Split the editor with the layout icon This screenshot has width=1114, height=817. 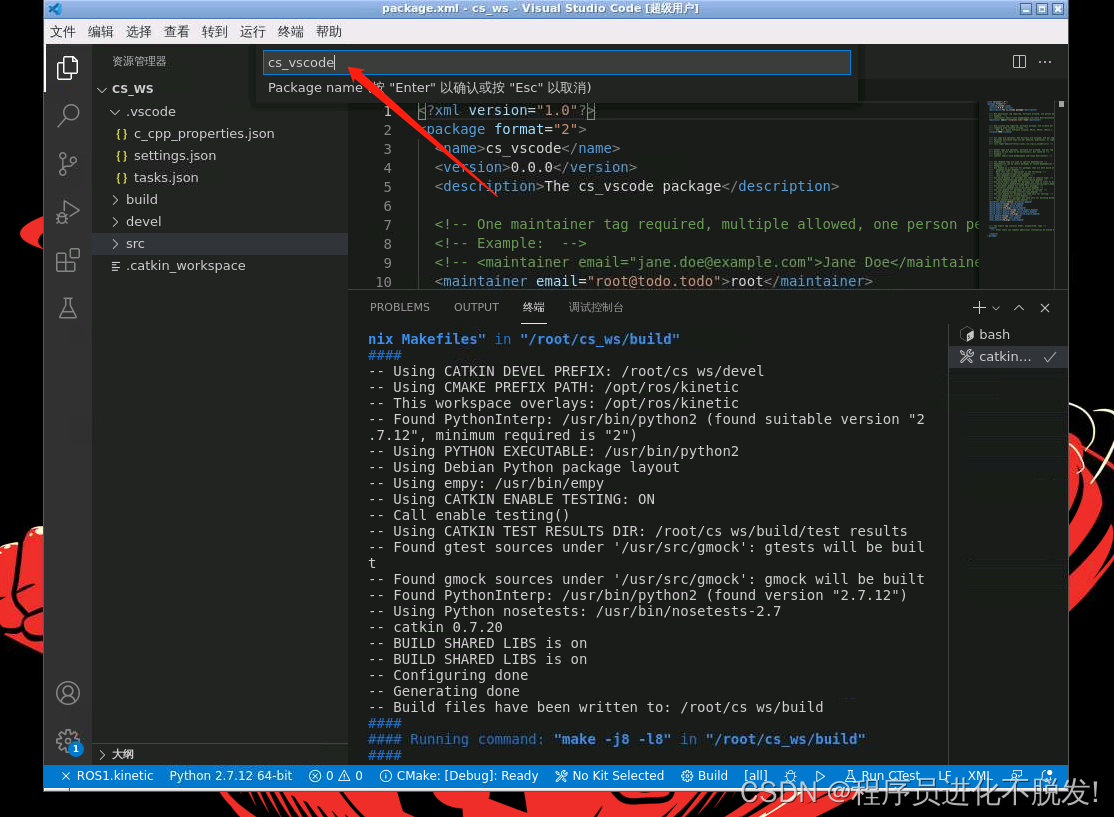(x=1019, y=62)
